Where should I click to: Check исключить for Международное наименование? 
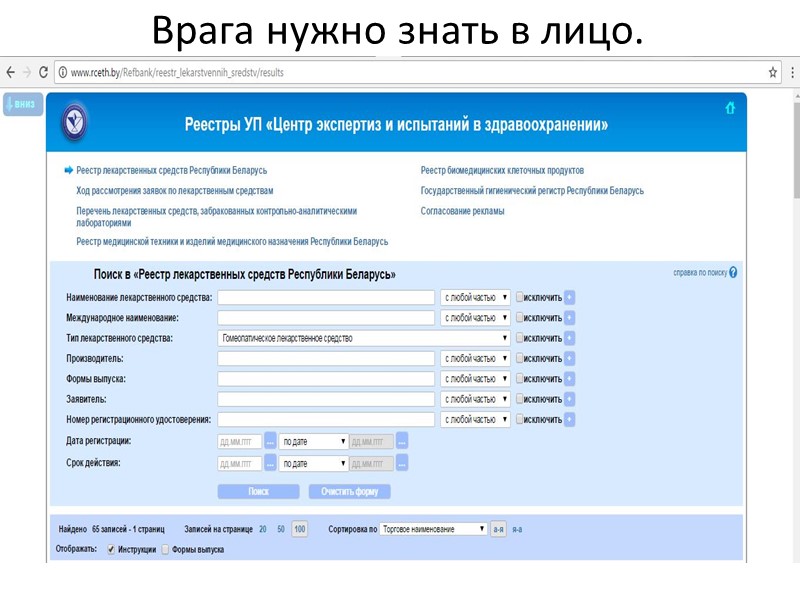519,317
